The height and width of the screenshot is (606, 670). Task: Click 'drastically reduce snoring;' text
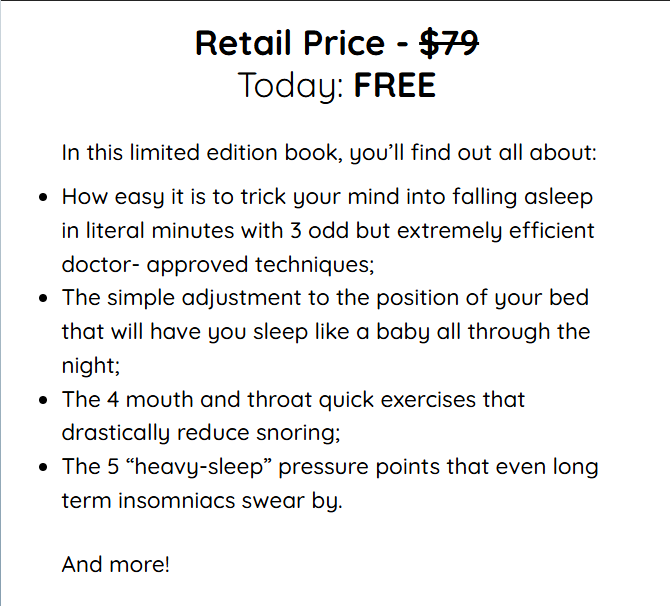pyautogui.click(x=201, y=433)
